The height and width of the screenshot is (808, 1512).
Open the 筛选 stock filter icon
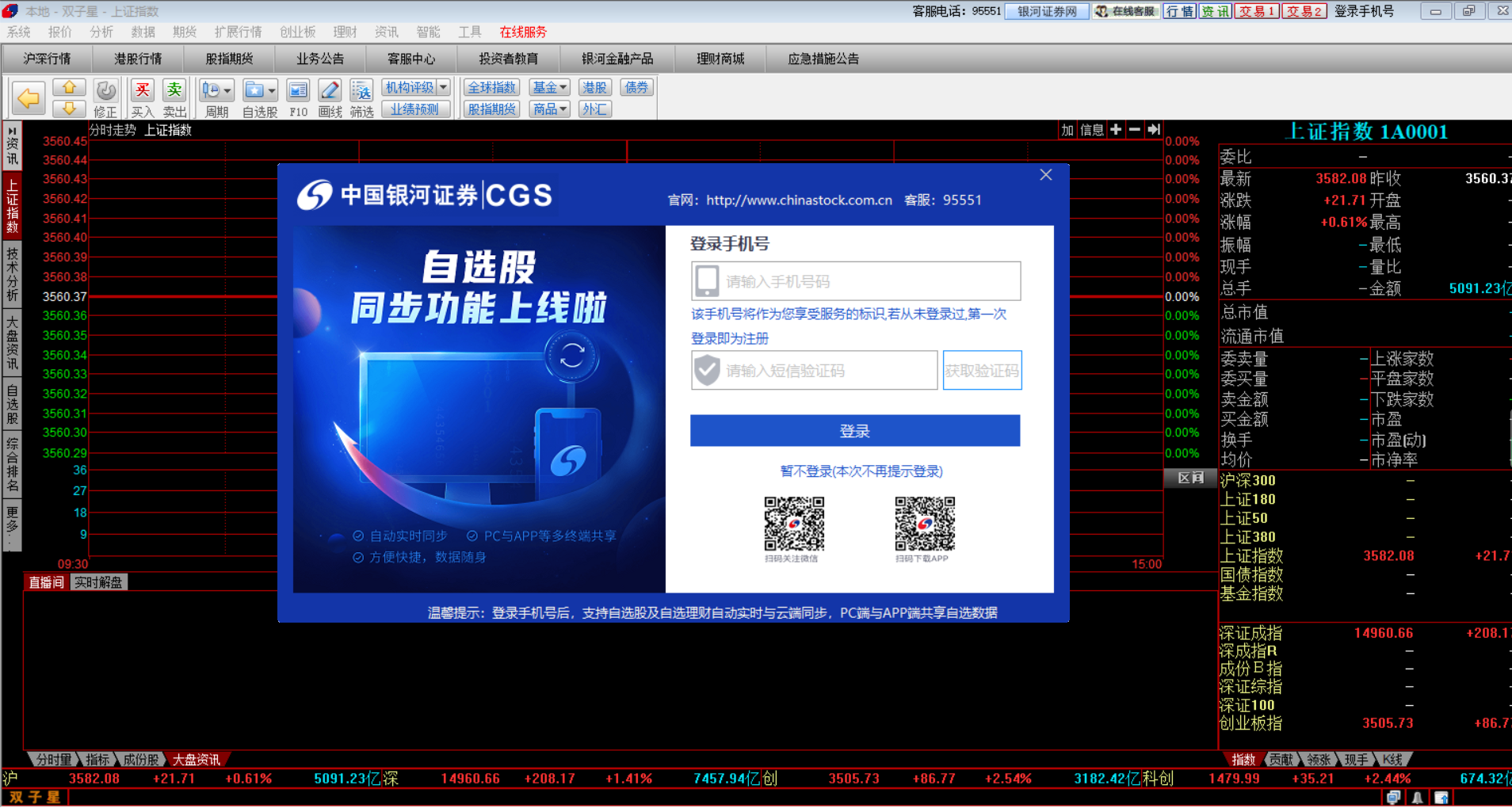(x=361, y=98)
